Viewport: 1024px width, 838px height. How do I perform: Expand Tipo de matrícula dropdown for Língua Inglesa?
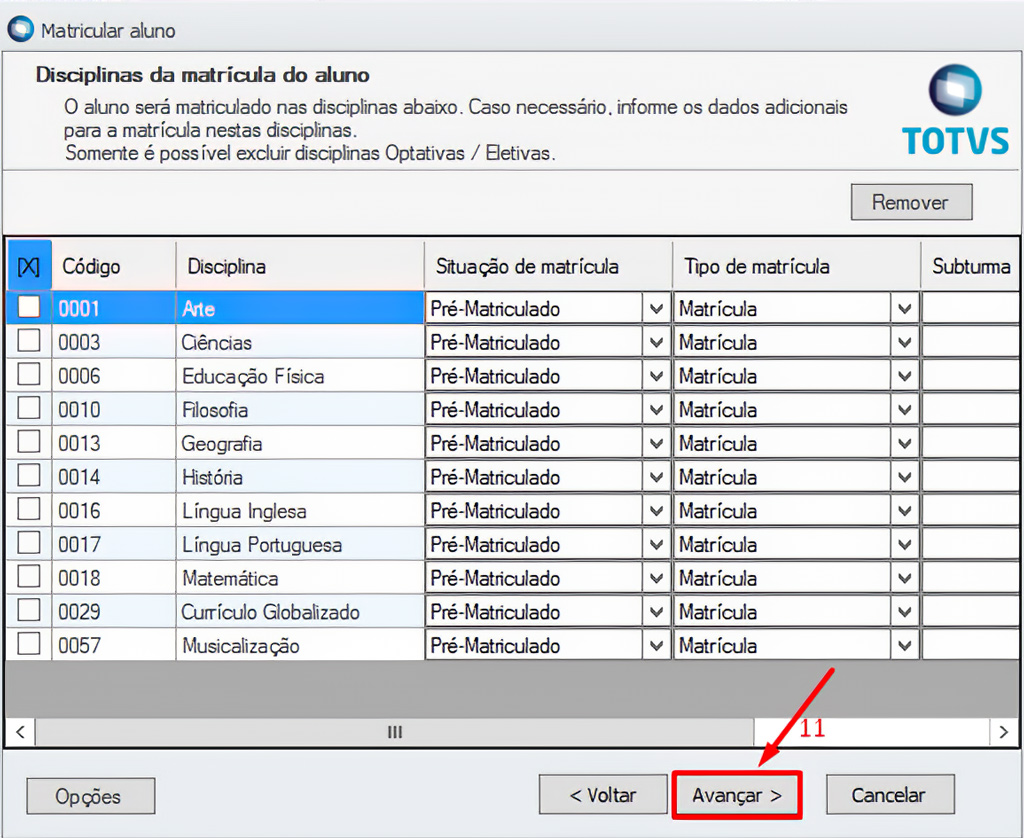click(x=905, y=511)
